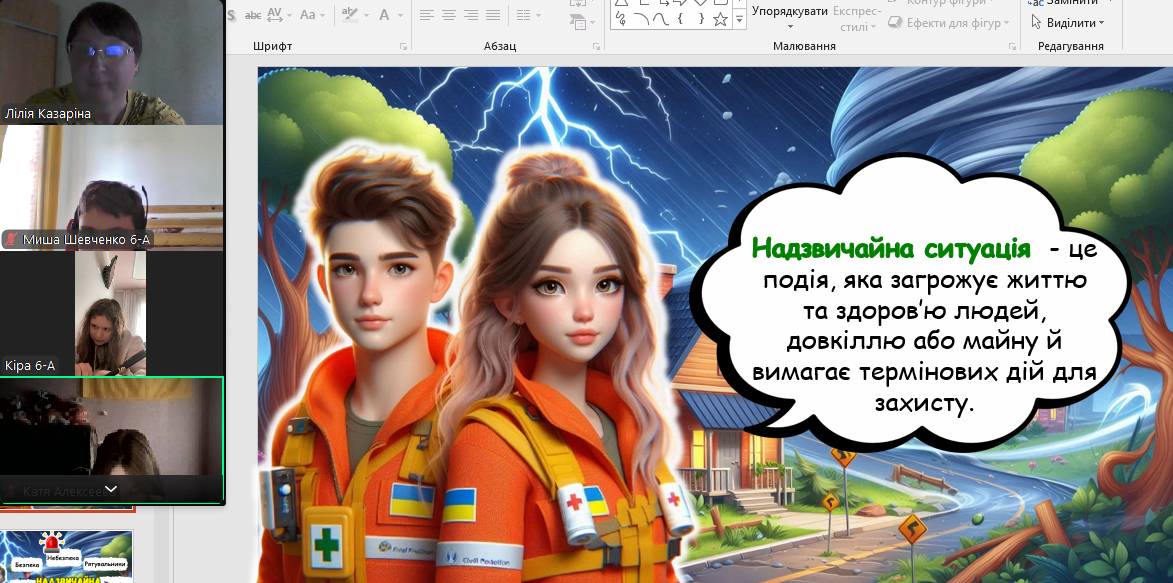Align text to the right
This screenshot has height=583, width=1173.
coord(471,15)
